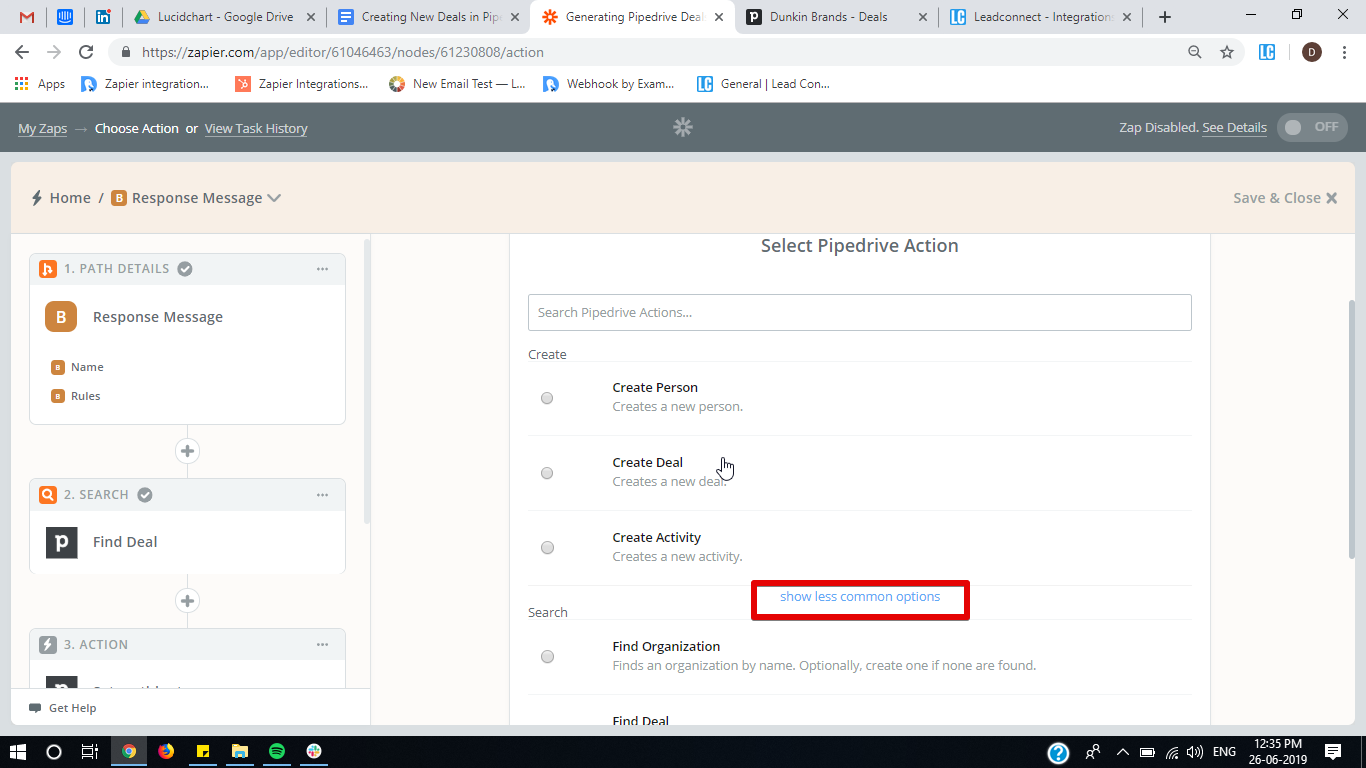
Task: Add step after Find Deal
Action: 187,600
